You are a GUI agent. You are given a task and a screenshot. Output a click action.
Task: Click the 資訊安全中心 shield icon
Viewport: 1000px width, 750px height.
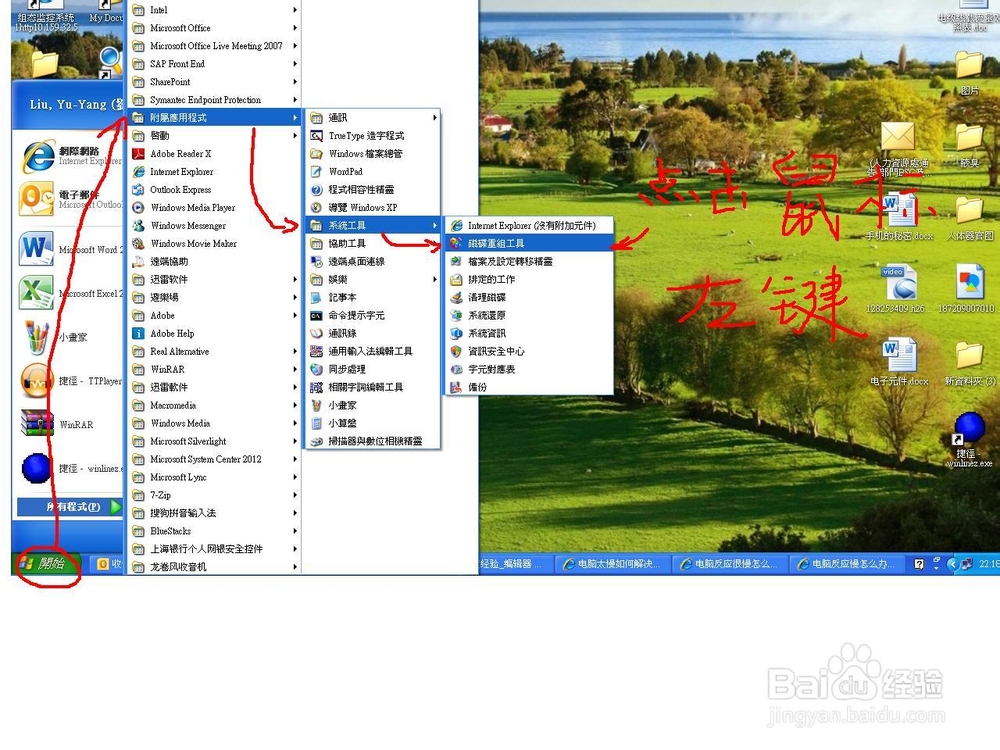pos(456,351)
